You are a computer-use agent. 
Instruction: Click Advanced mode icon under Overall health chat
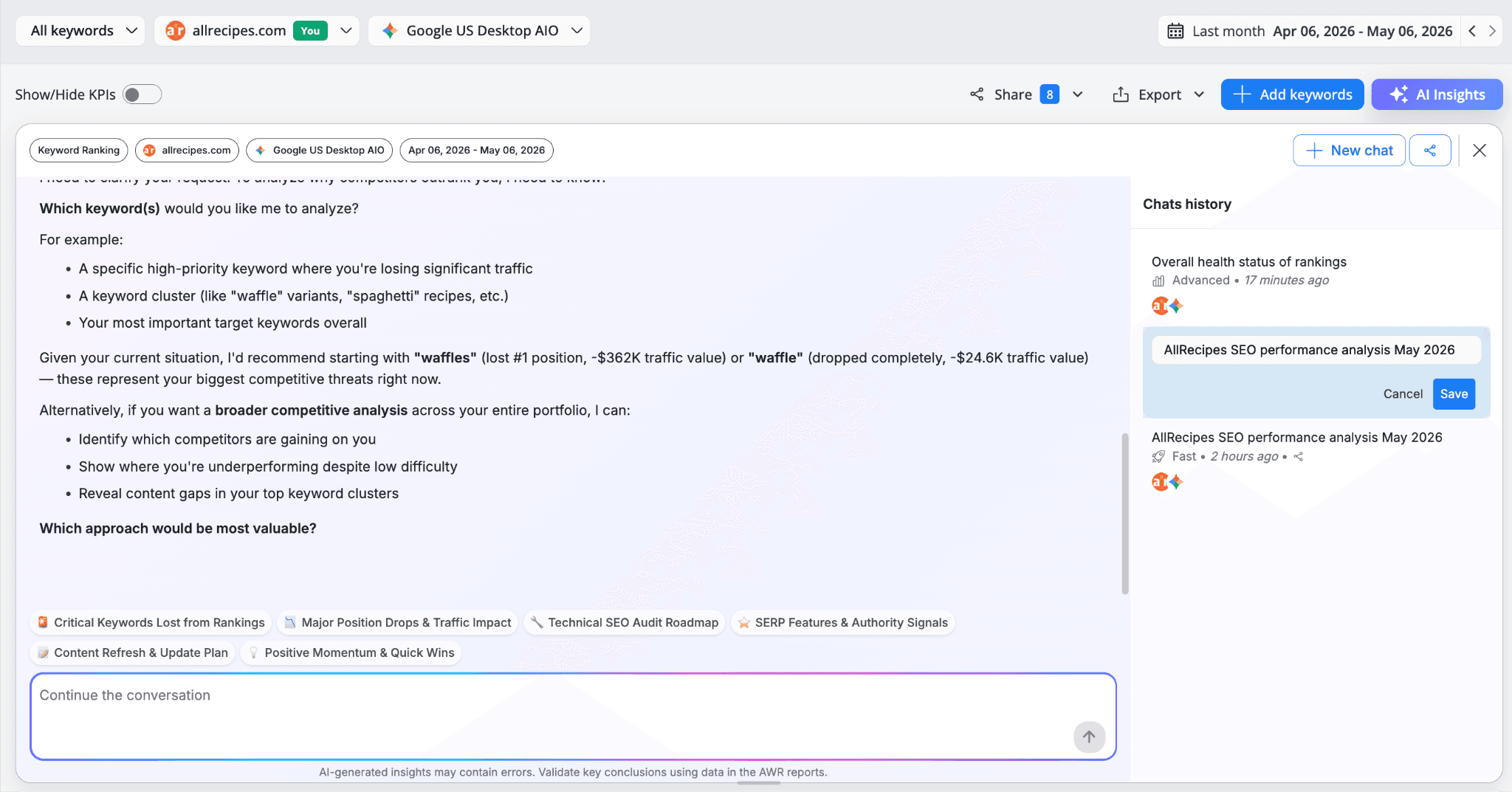[1158, 280]
